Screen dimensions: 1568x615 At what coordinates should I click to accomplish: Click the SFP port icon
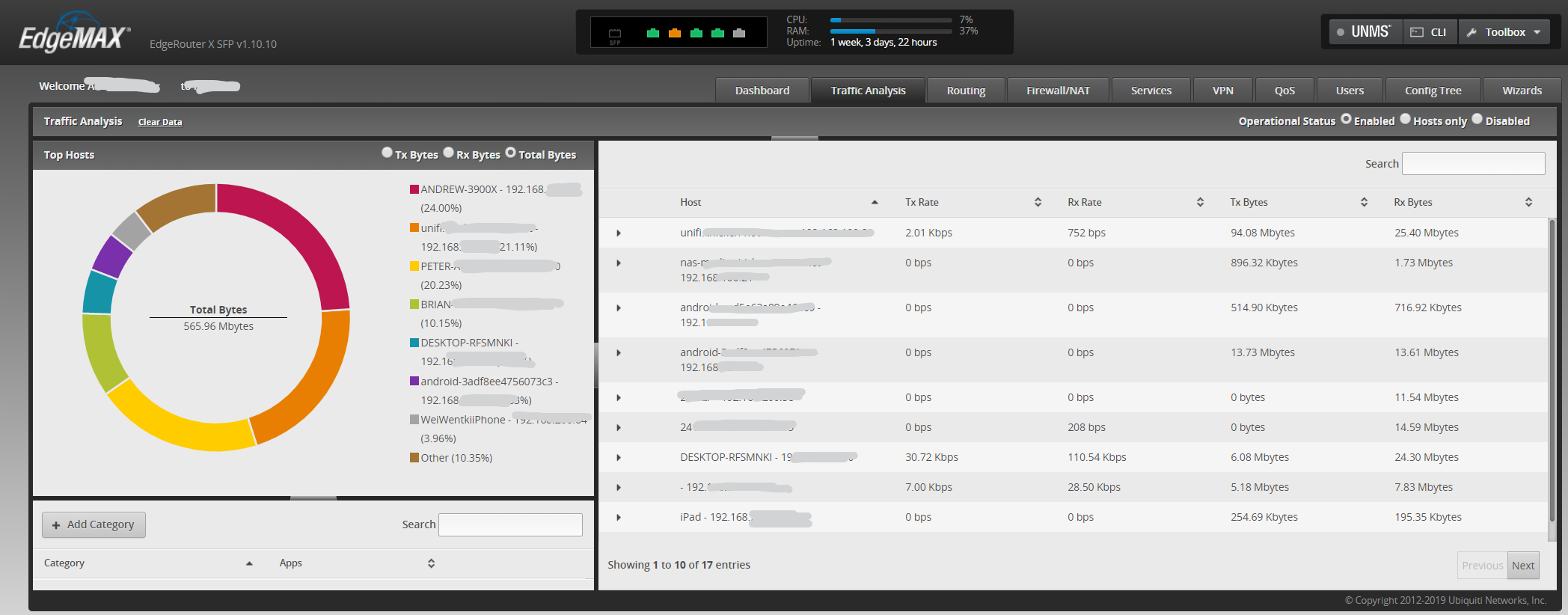click(615, 34)
